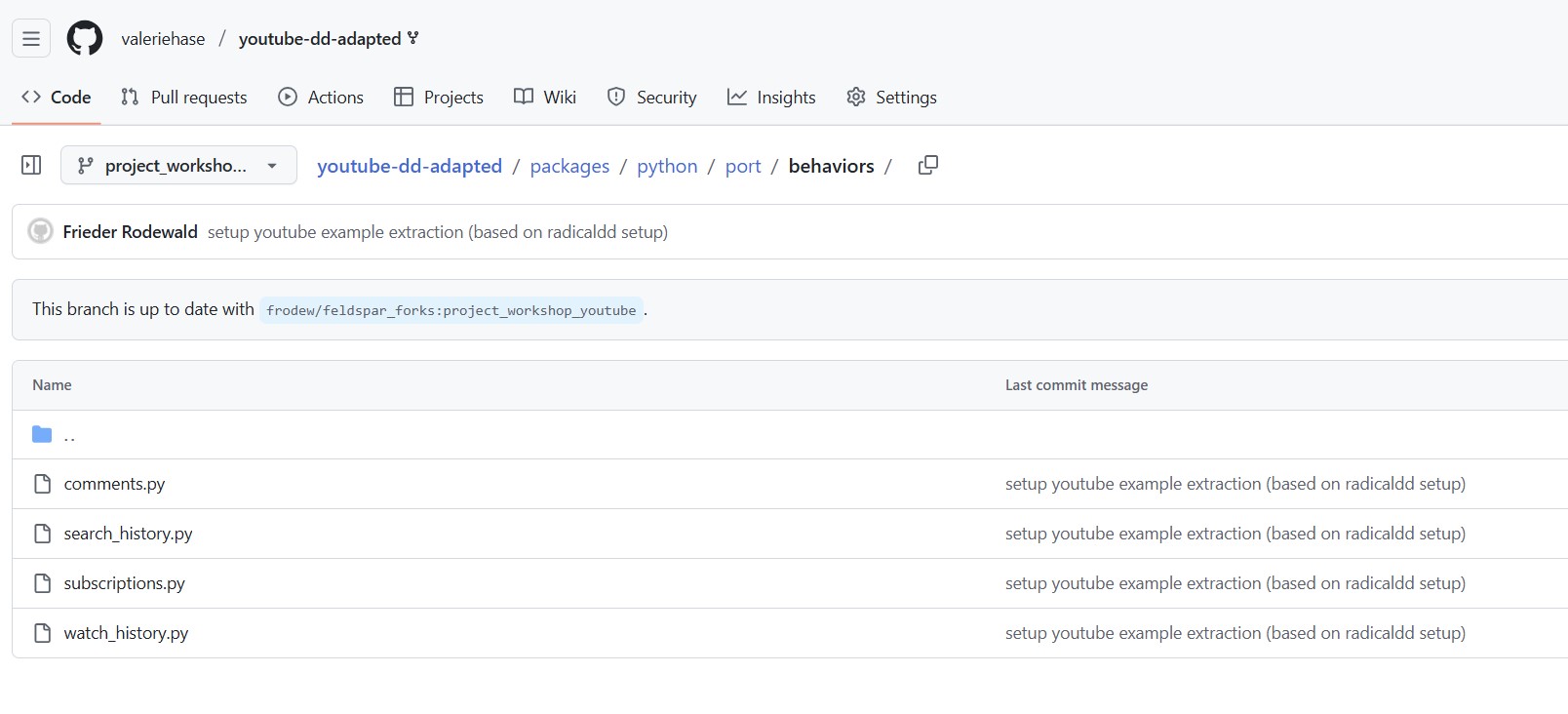Screen dimensions: 1568x714
Task: Open frodew/feldspar_forks:project_workshop_youtube upstream branch link
Action: (451, 310)
